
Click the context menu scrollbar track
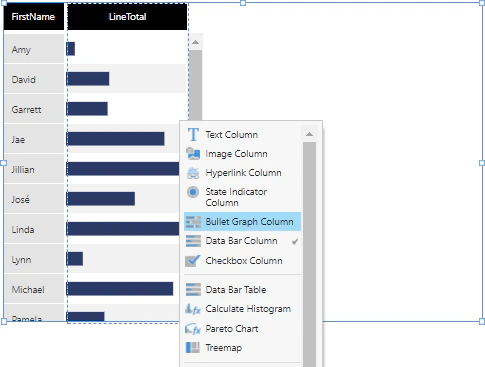[x=309, y=254]
